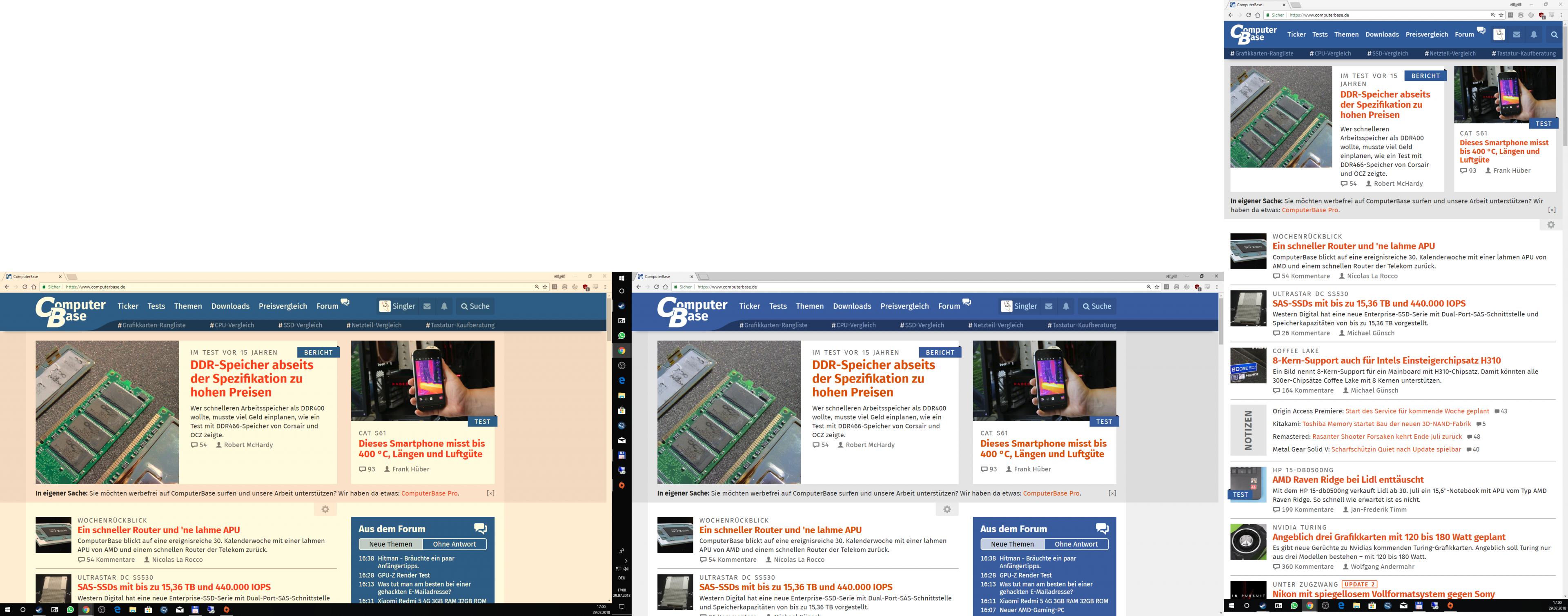Open the Chrome three-dot menu in the middle window
1568x616 pixels.
pos(1216,287)
